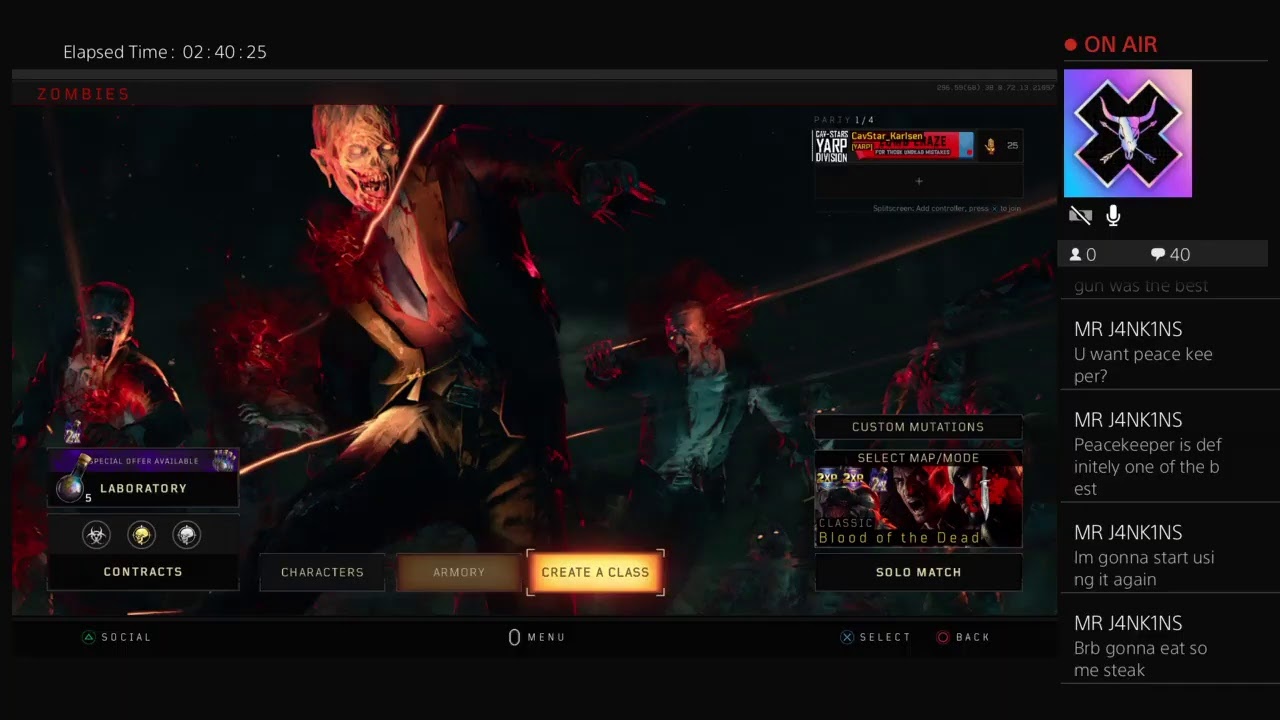1280x720 pixels.
Task: Open Blood of the Dead map selection
Action: coord(918,499)
